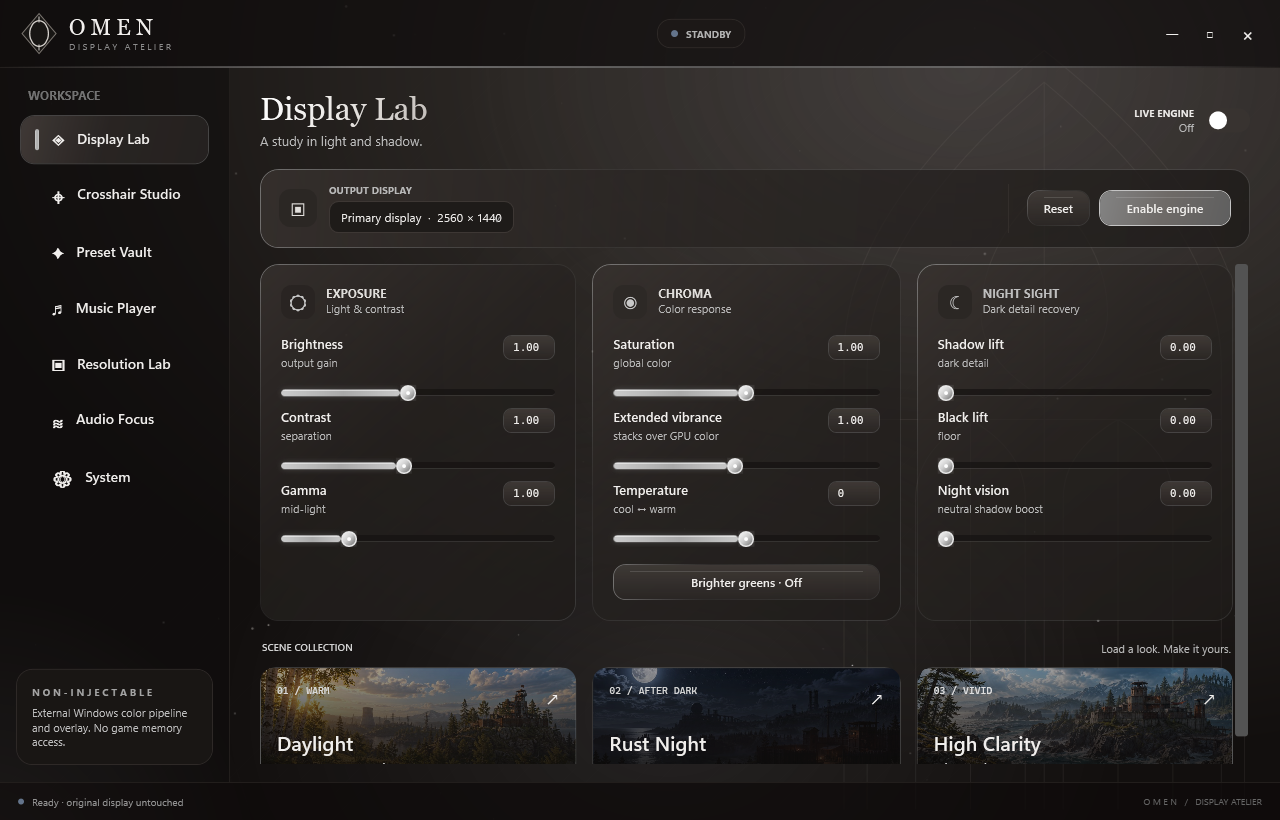Click the Contrast value field

coord(528,420)
